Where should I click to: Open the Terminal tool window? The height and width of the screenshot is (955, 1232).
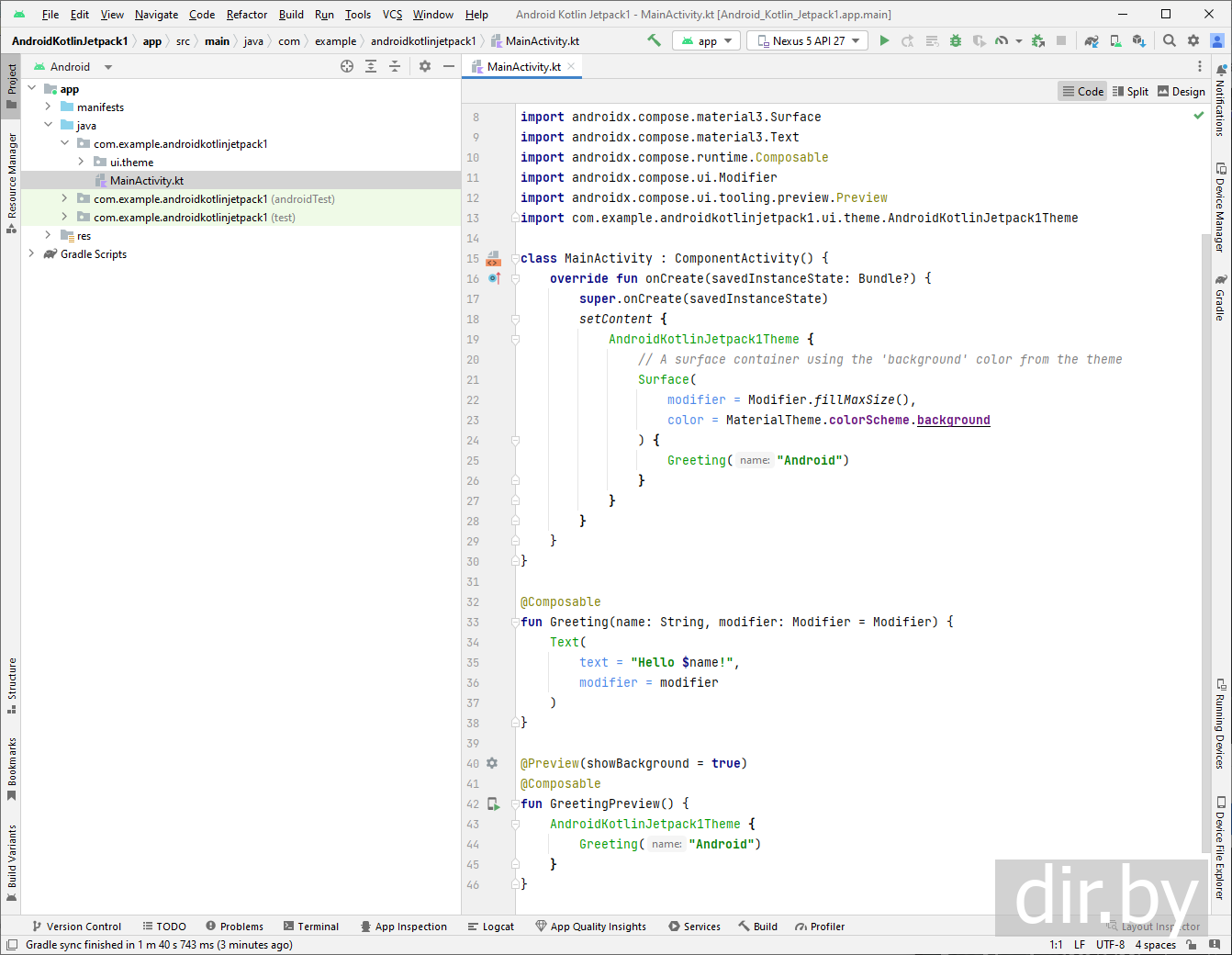(x=311, y=927)
